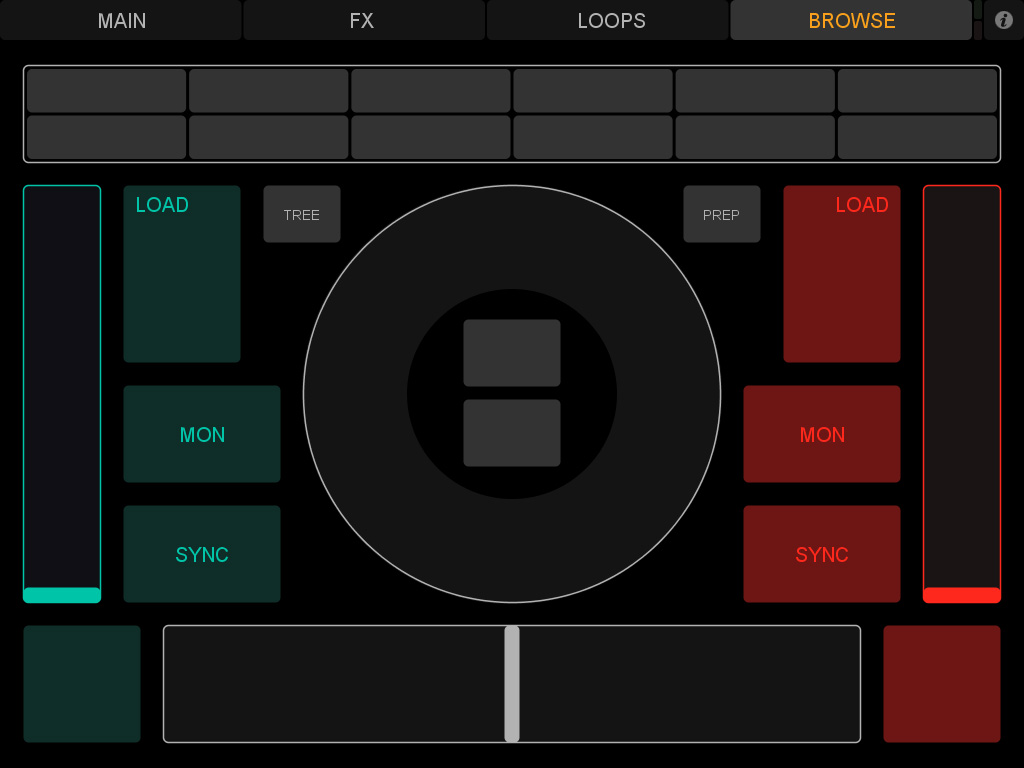
Task: Open the FX tab
Action: point(363,20)
